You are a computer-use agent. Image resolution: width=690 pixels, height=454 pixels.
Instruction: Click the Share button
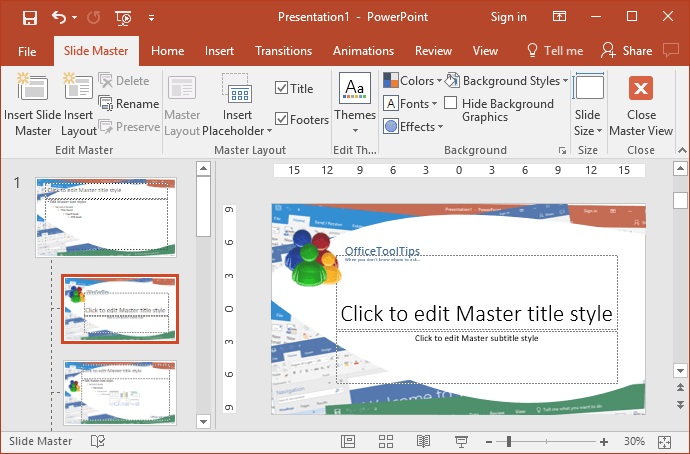(627, 51)
